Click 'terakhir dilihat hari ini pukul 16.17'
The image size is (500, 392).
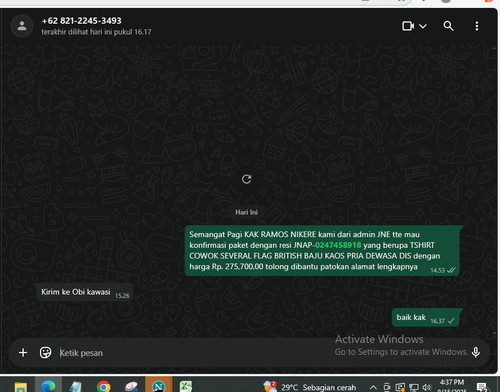point(96,32)
